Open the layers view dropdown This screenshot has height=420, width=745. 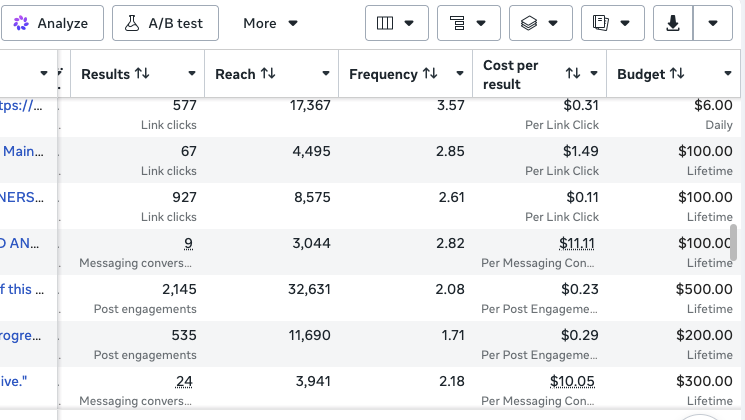click(x=541, y=23)
